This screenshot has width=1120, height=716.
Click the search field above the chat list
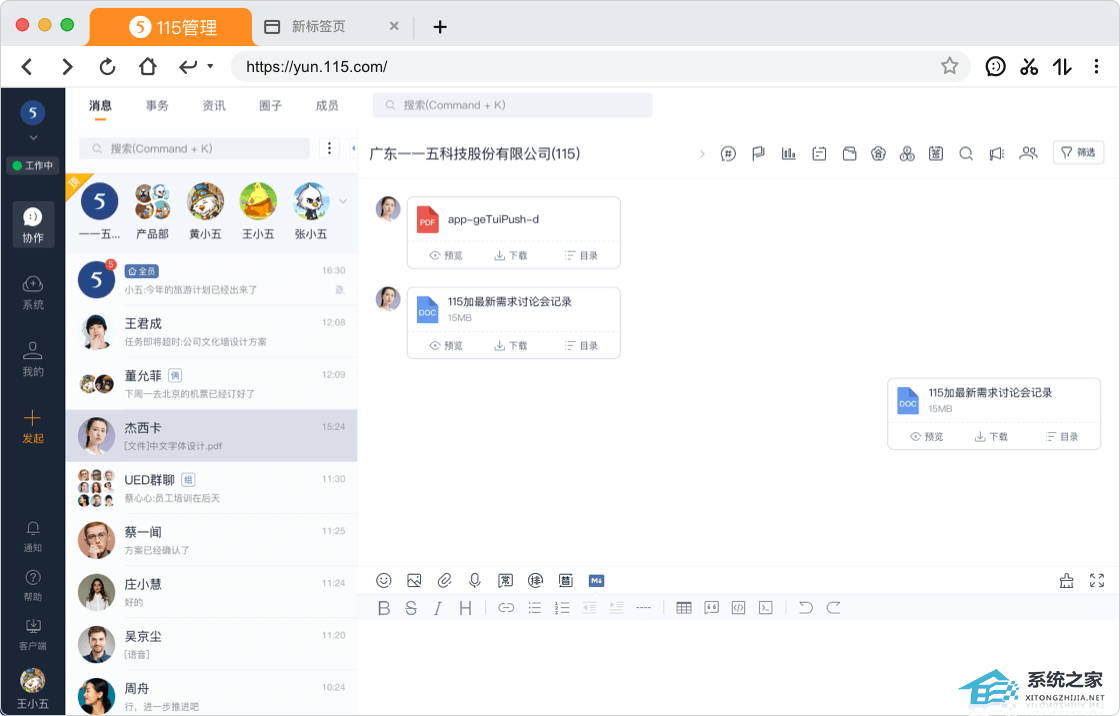194,148
